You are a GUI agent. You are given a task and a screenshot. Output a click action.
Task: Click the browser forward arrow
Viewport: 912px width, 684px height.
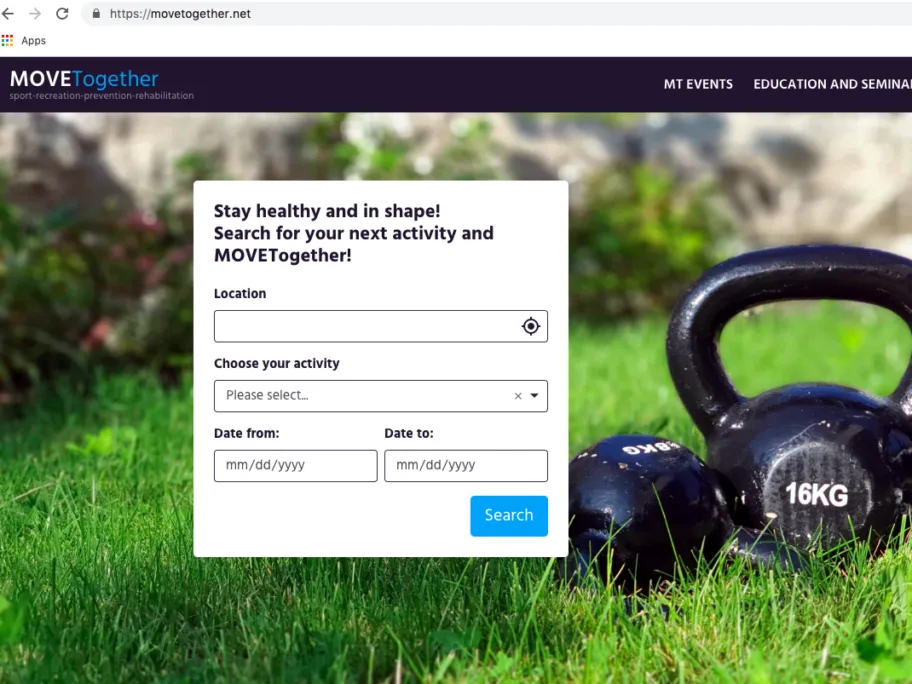coord(35,13)
